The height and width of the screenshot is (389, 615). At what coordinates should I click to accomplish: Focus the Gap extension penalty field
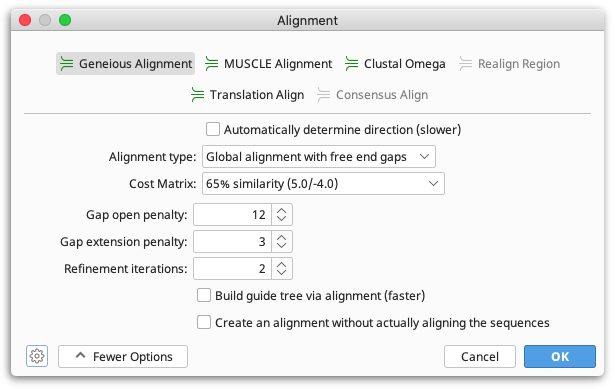click(232, 242)
